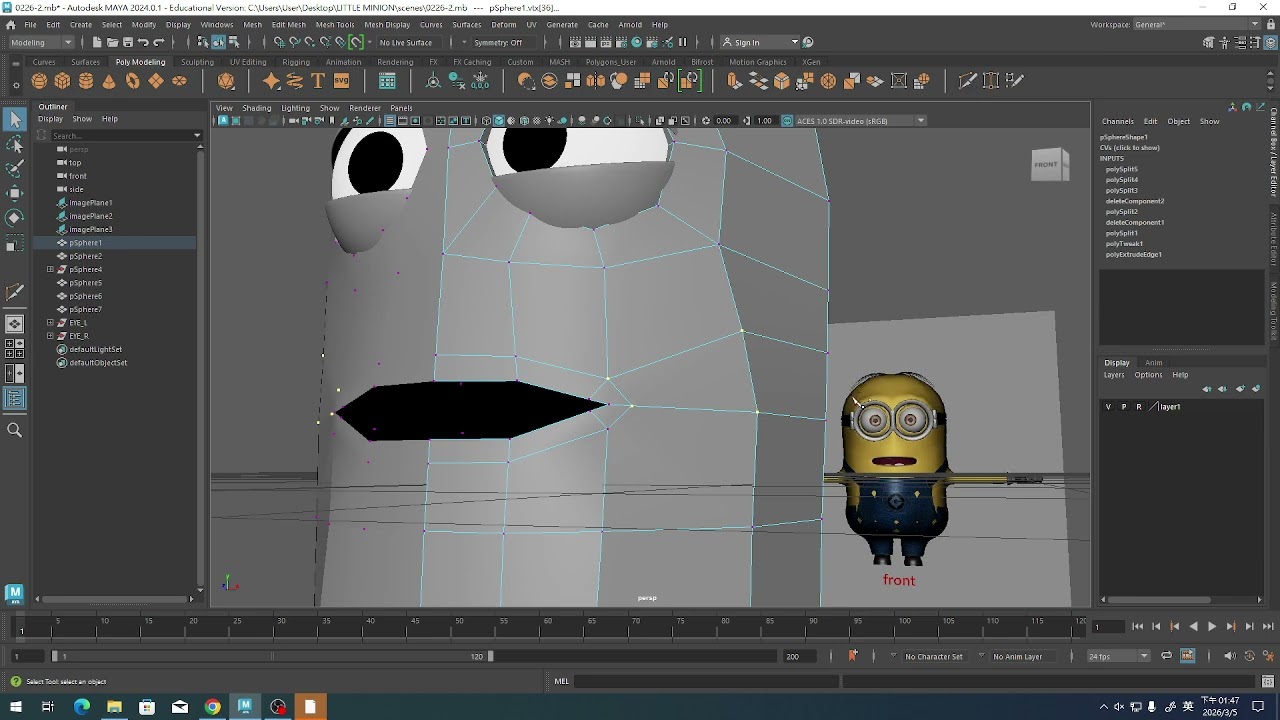Viewport: 1280px width, 720px height.
Task: Click the Platonic solid shelf icon
Action: (227, 81)
